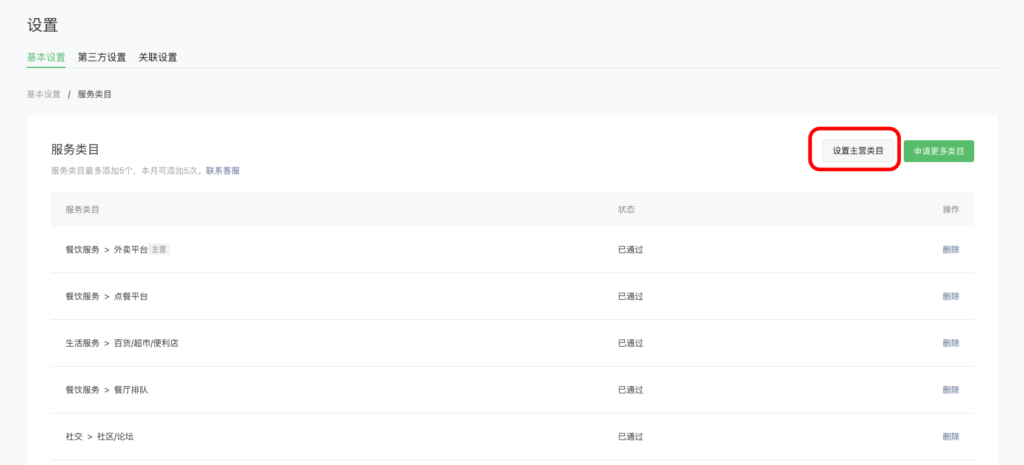Delete the 百货/超市/便利店 category
Image resolution: width=1024 pixels, height=465 pixels.
pyautogui.click(x=950, y=343)
